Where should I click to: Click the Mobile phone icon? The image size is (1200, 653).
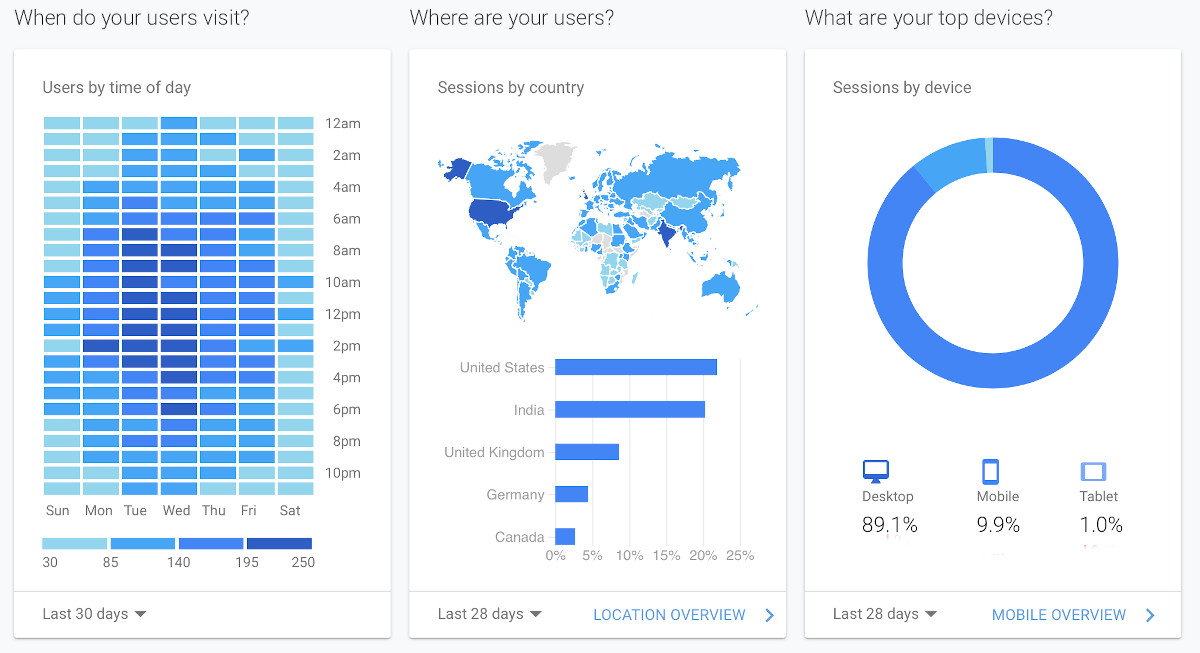tap(990, 471)
